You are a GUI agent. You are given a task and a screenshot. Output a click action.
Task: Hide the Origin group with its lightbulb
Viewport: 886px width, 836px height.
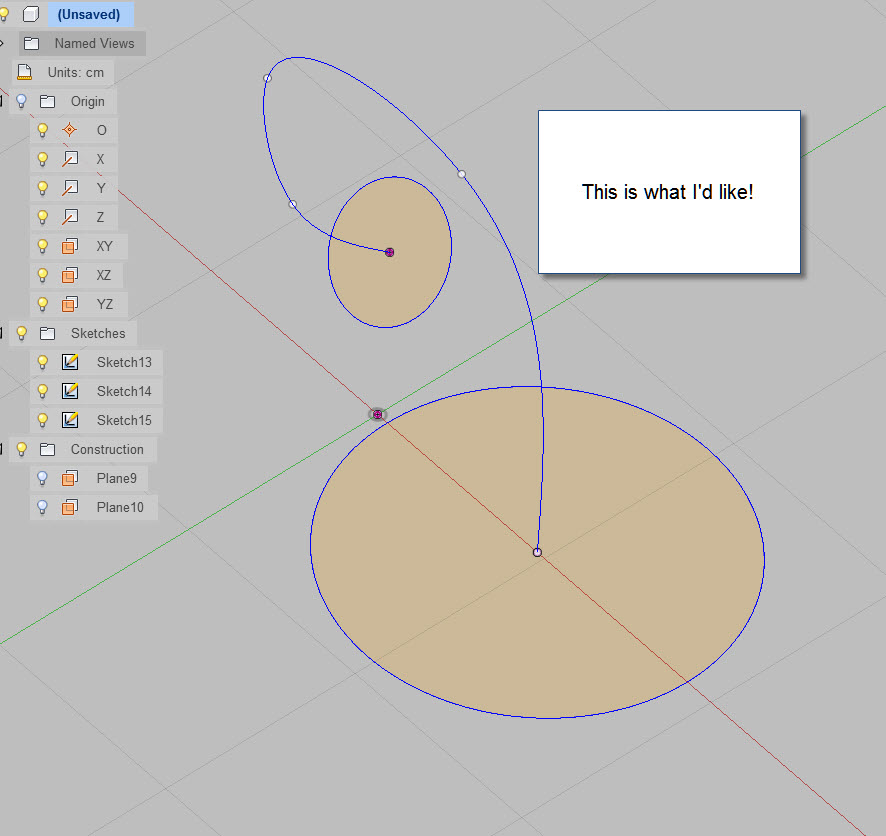tap(22, 101)
